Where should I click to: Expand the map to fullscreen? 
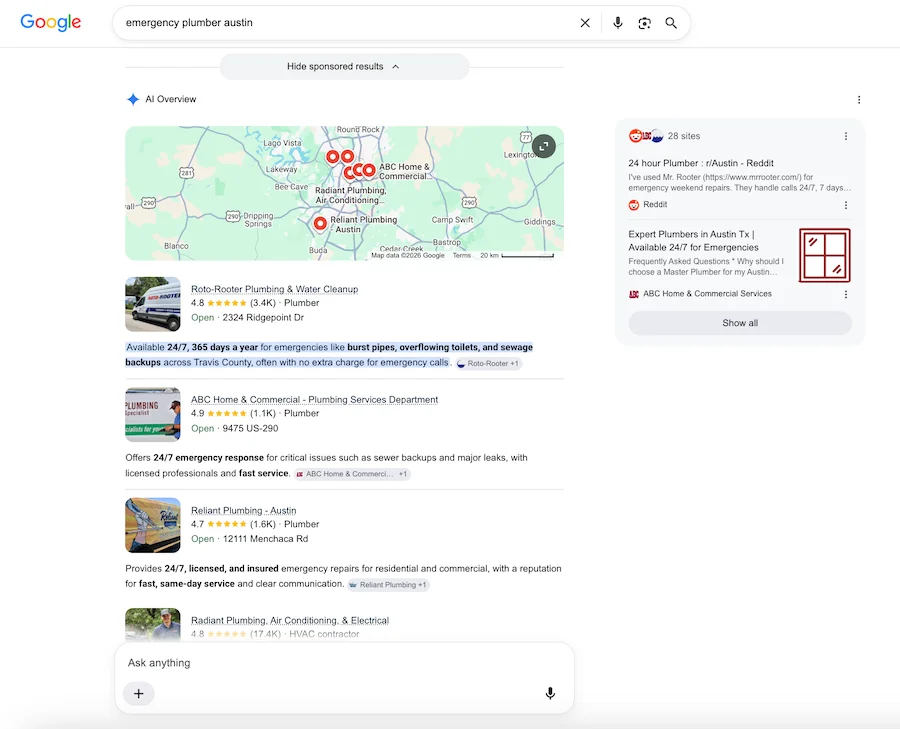pyautogui.click(x=544, y=146)
